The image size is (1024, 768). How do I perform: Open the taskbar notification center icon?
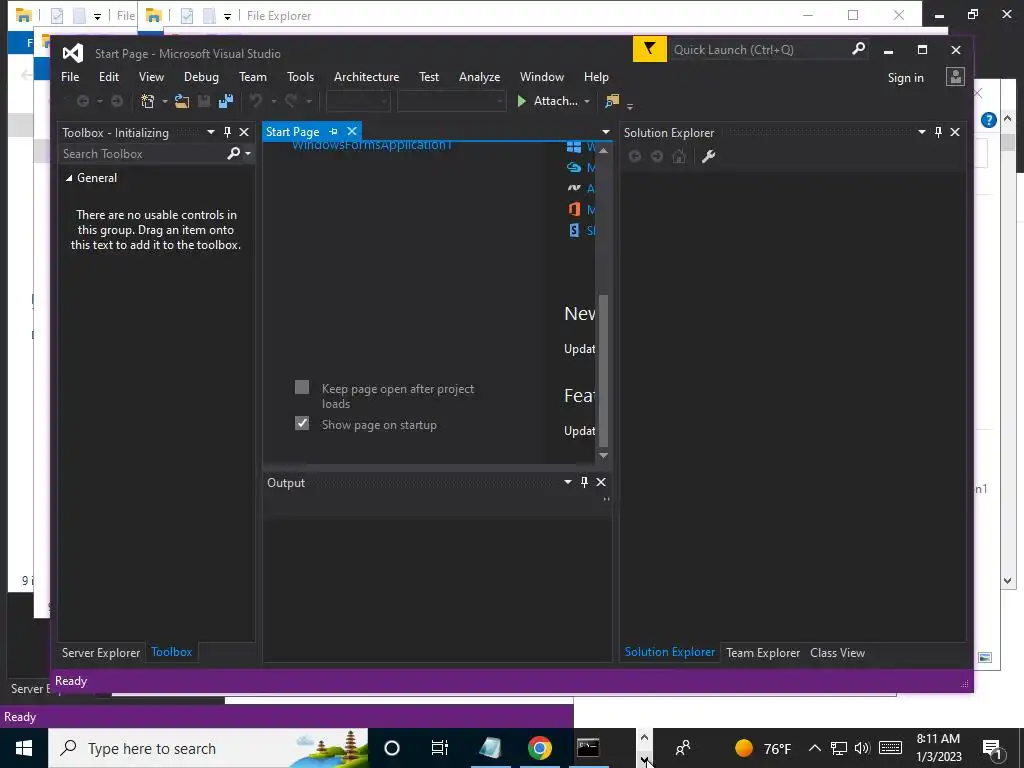[x=992, y=749]
